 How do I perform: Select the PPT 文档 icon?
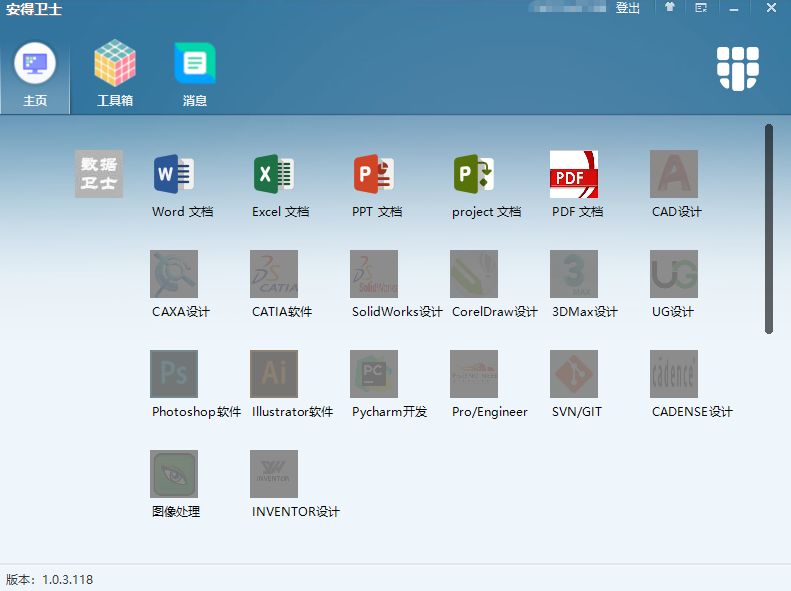point(374,174)
